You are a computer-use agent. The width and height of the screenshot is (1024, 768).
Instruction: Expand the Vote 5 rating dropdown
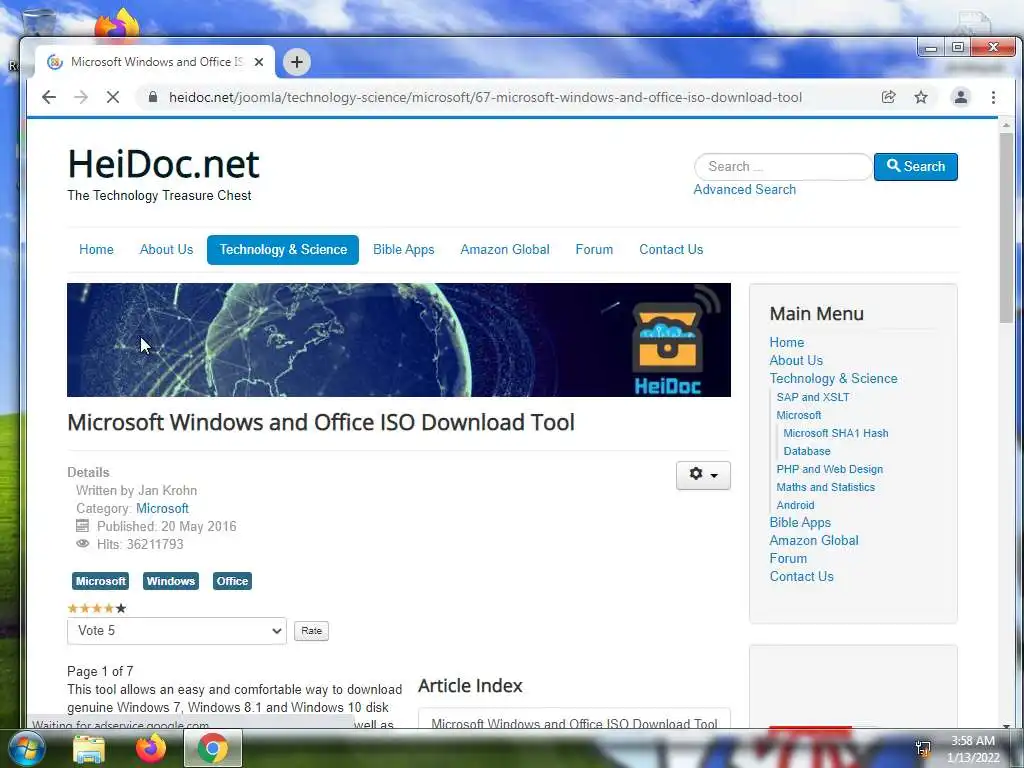pyautogui.click(x=177, y=631)
